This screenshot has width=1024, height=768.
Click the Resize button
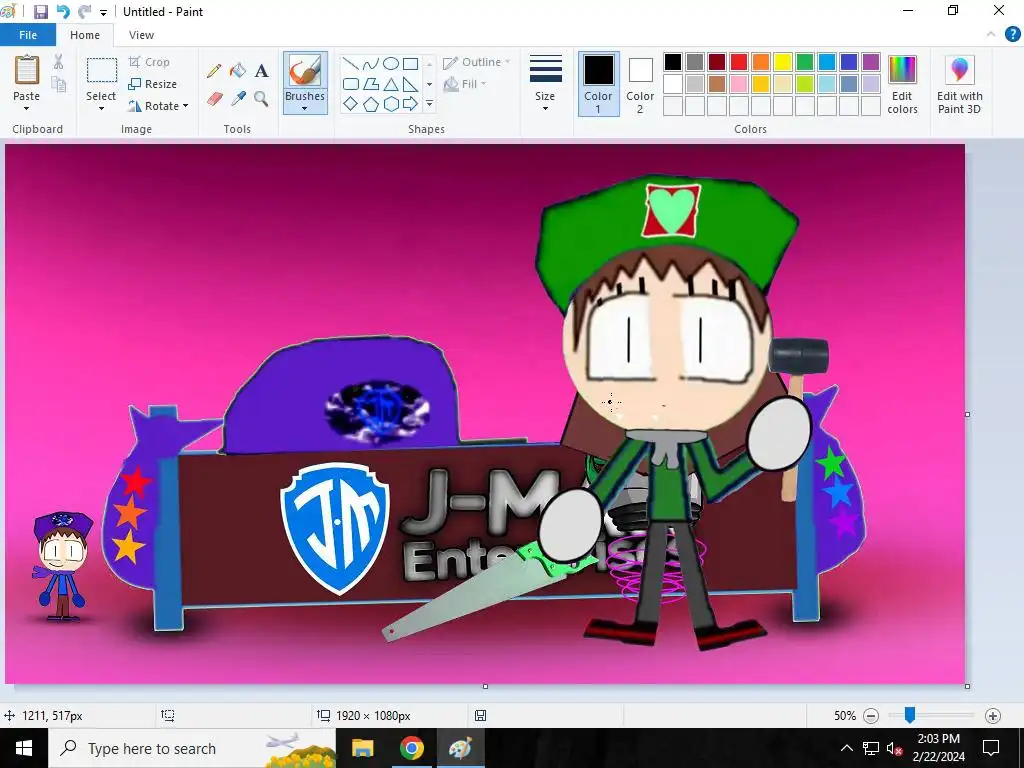(152, 84)
